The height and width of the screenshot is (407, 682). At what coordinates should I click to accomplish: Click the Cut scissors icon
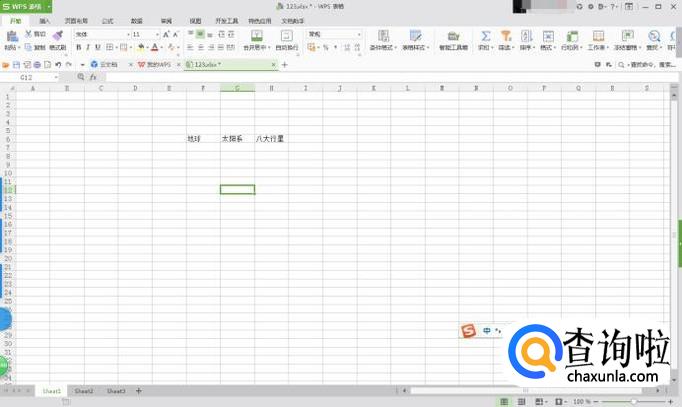click(29, 34)
